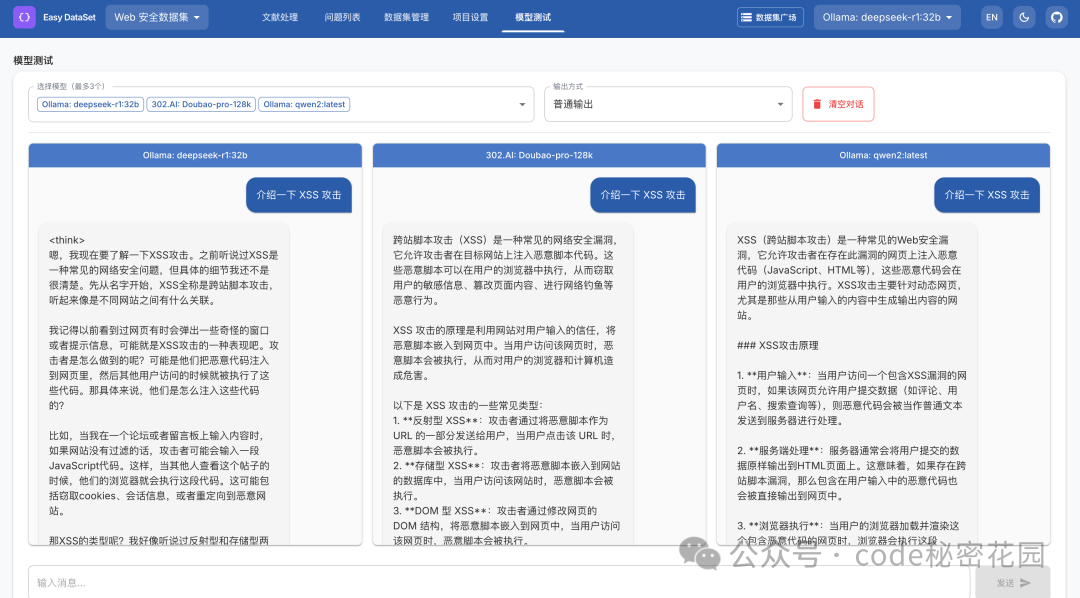This screenshot has width=1080, height=598.
Task: Click the Ollama: deepseek-r1:32b chat panel header
Action: (x=195, y=155)
